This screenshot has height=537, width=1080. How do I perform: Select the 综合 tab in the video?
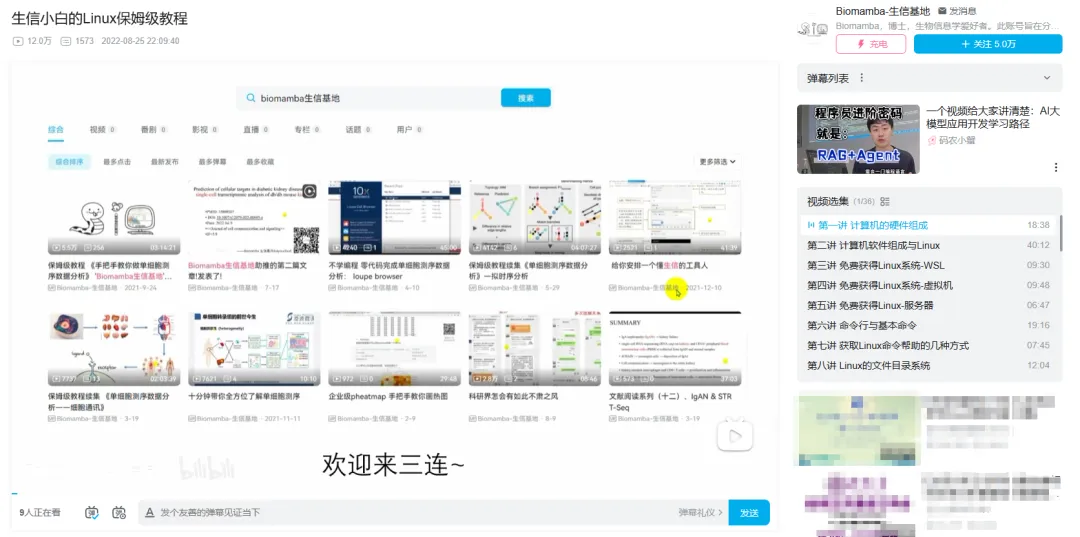[56, 129]
